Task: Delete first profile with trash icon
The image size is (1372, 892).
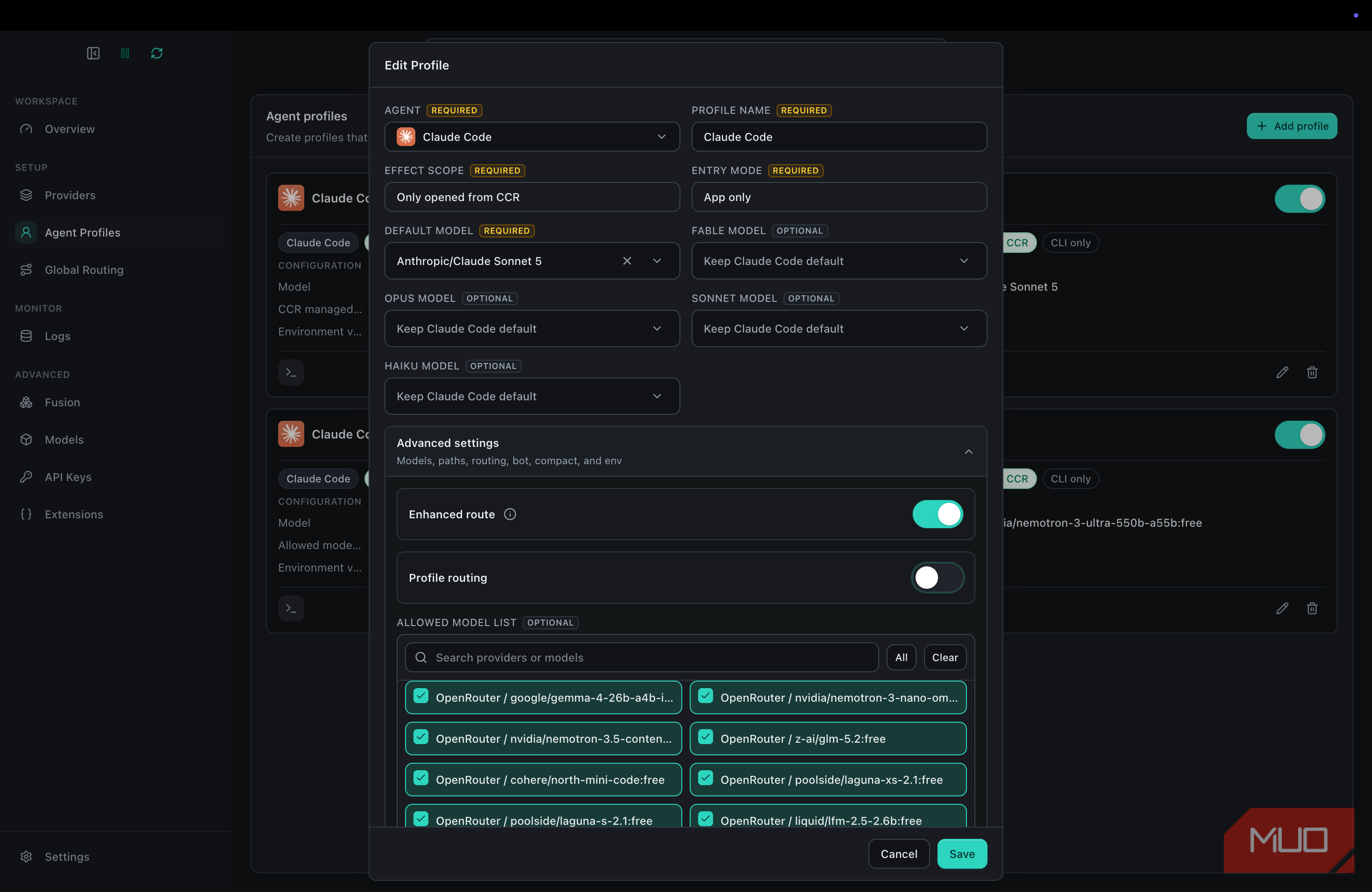Action: (x=1312, y=372)
